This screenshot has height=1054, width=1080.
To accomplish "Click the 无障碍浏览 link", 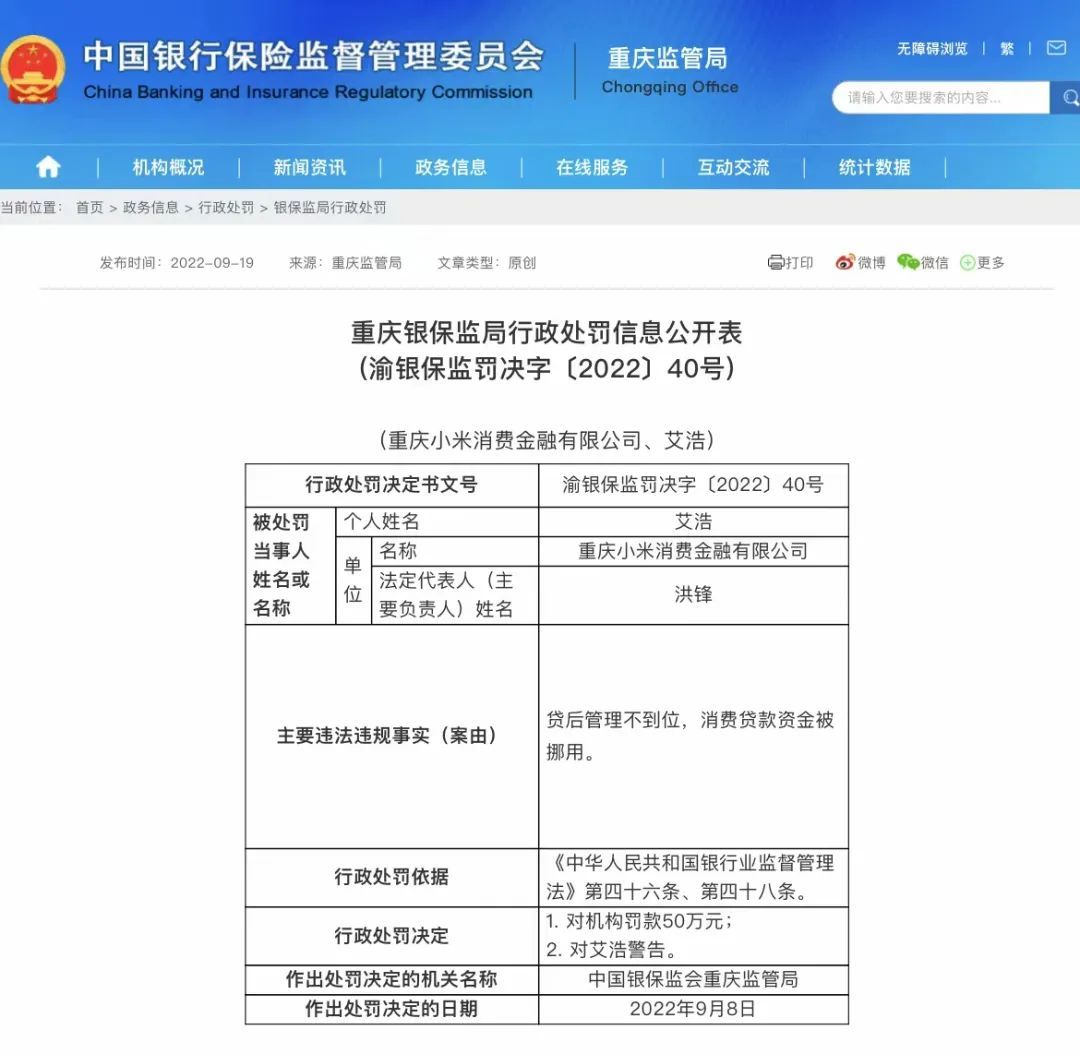I will coord(932,48).
